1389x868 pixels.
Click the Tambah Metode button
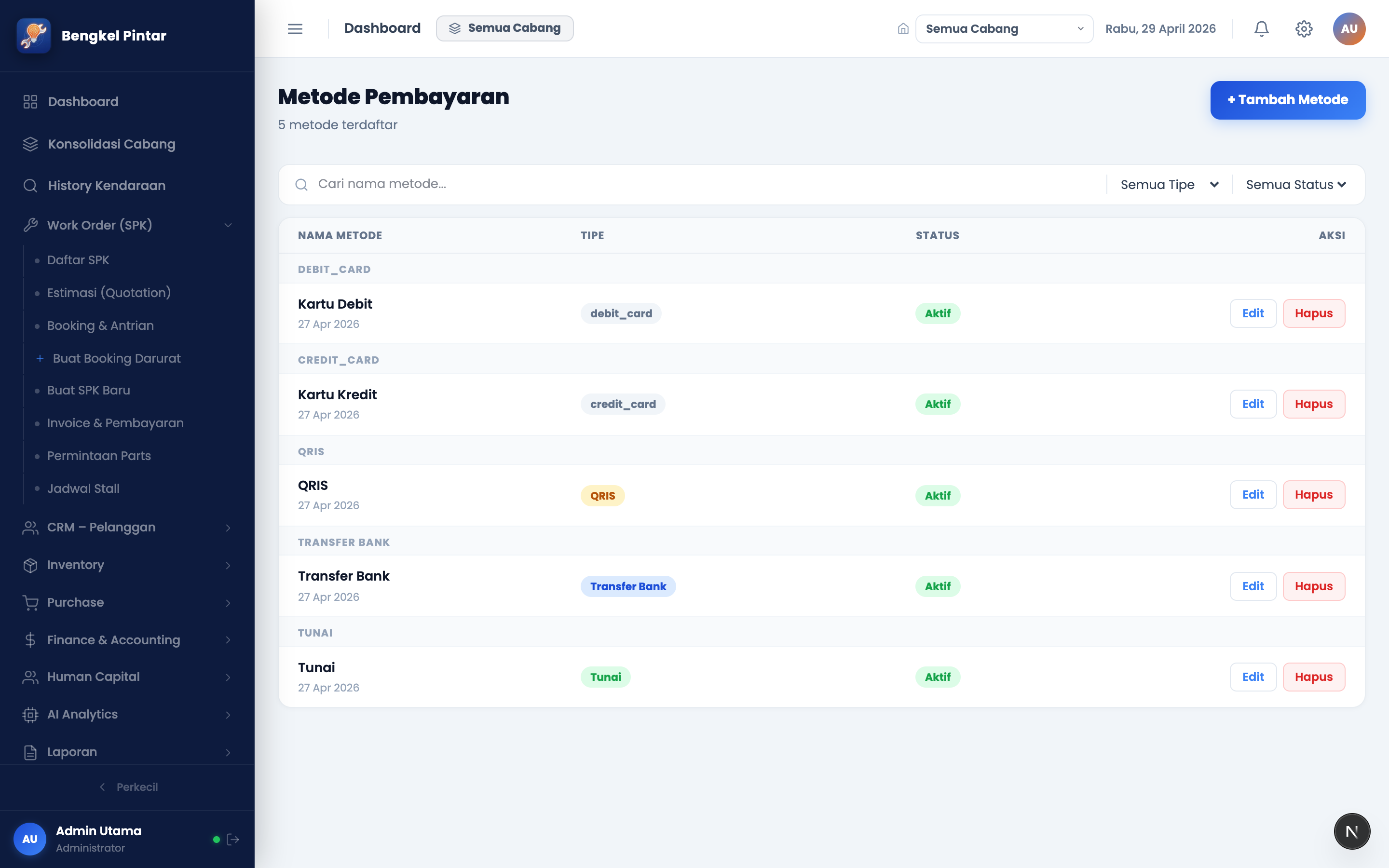(1287, 100)
